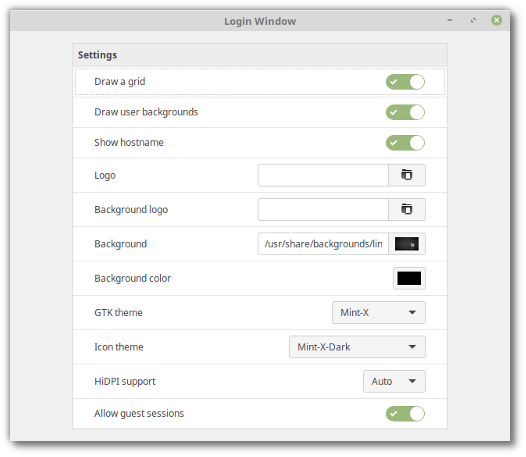
Task: Open file browser for Background logo
Action: point(407,209)
